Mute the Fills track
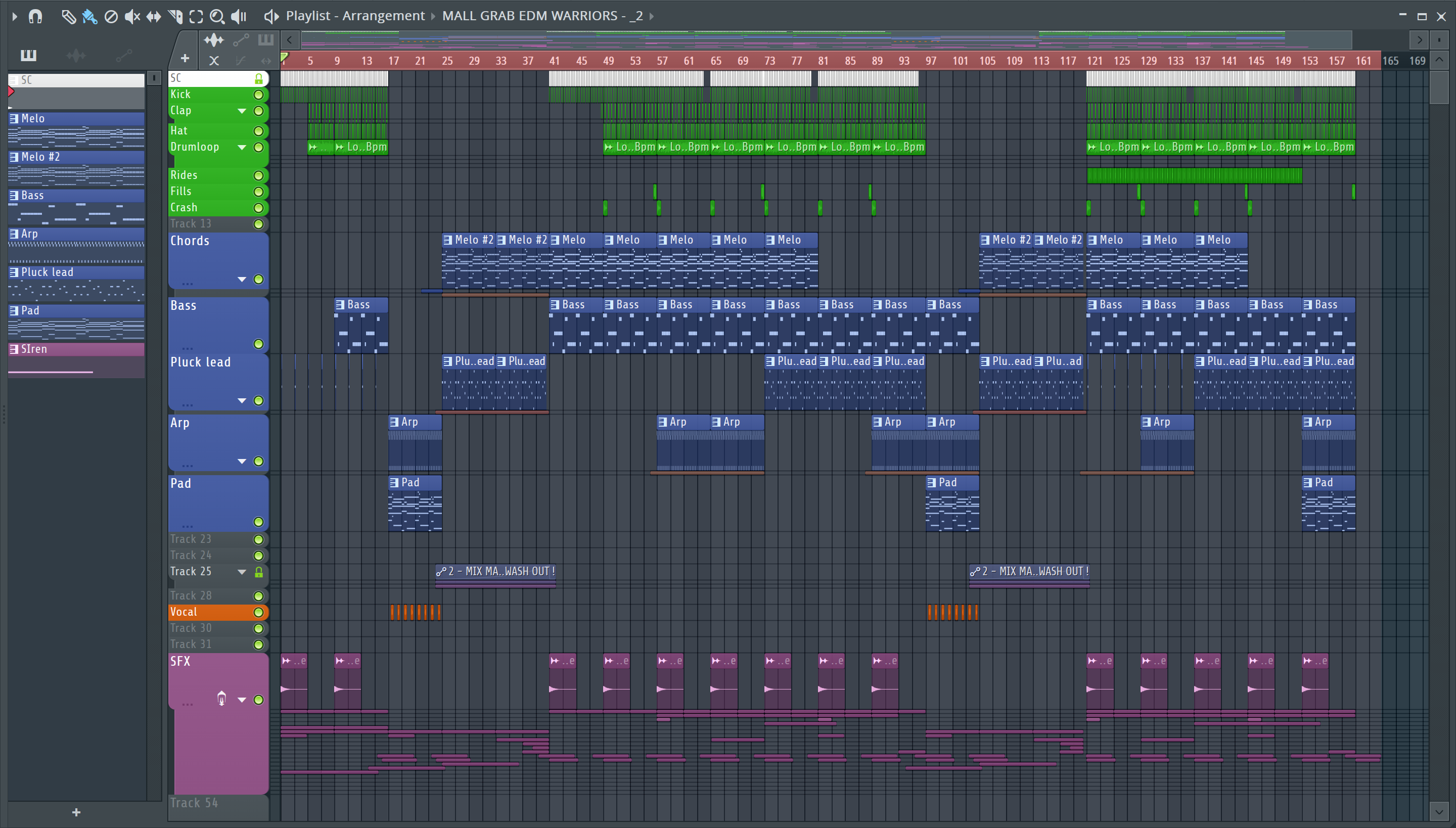Viewport: 1456px width, 828px height. [x=259, y=192]
